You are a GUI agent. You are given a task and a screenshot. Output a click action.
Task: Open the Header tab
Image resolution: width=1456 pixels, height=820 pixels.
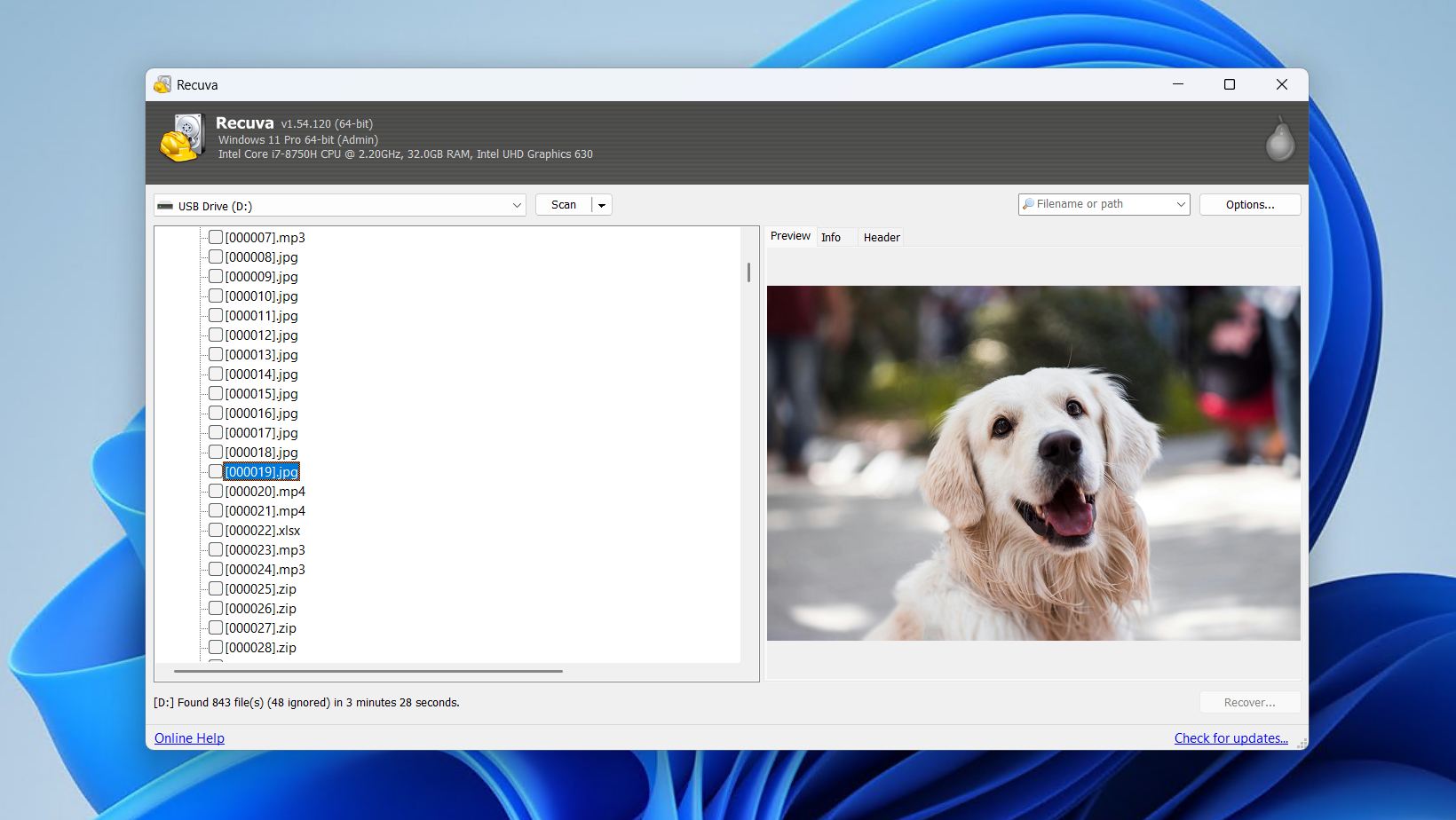[881, 237]
